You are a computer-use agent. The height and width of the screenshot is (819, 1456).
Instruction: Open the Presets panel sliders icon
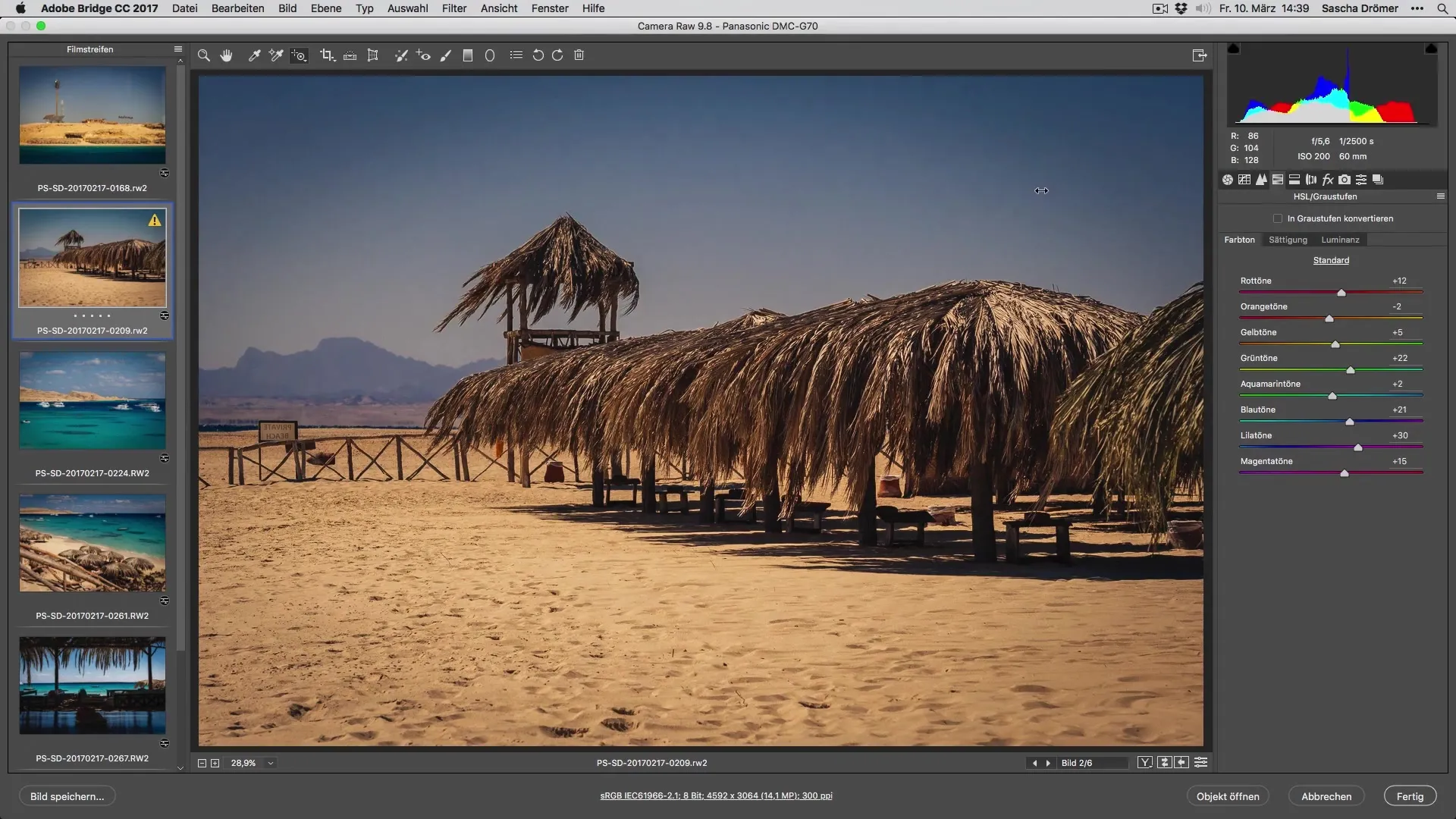coord(1361,180)
